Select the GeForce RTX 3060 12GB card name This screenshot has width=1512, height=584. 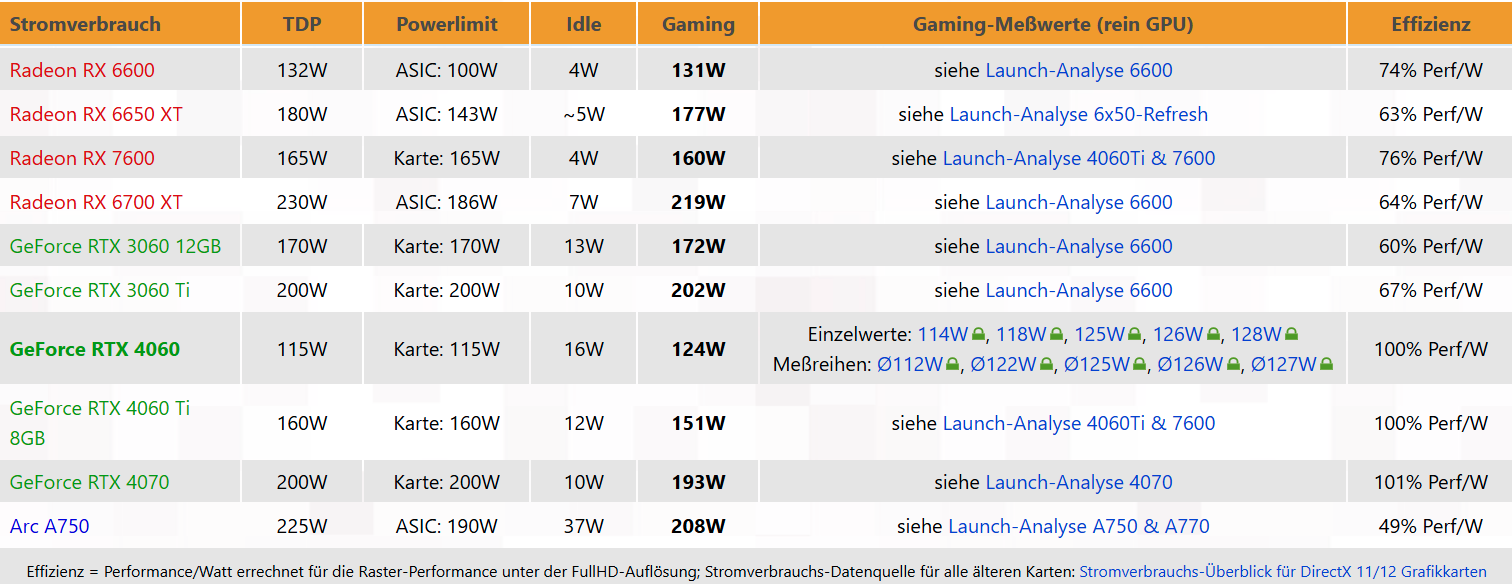pyautogui.click(x=115, y=246)
